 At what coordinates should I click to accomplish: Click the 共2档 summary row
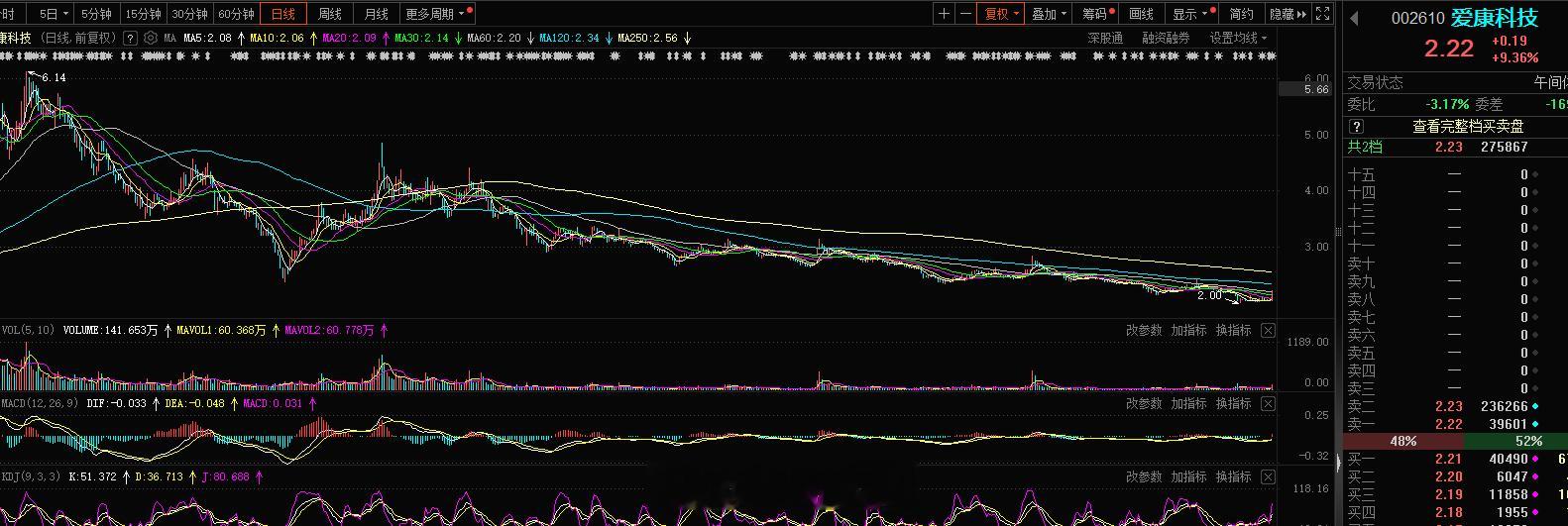coord(1456,147)
